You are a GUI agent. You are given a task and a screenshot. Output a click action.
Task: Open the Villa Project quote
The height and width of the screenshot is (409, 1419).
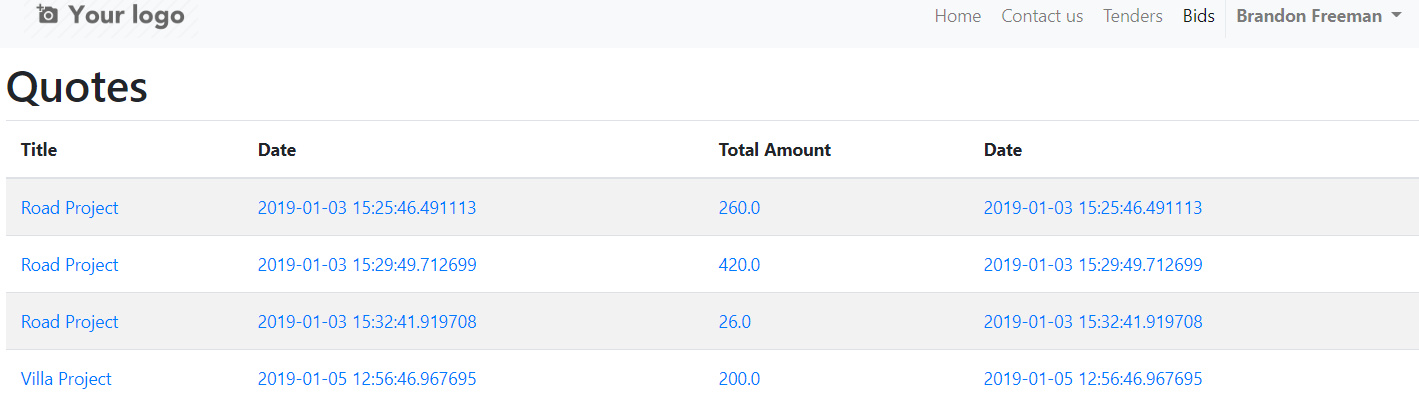click(66, 379)
